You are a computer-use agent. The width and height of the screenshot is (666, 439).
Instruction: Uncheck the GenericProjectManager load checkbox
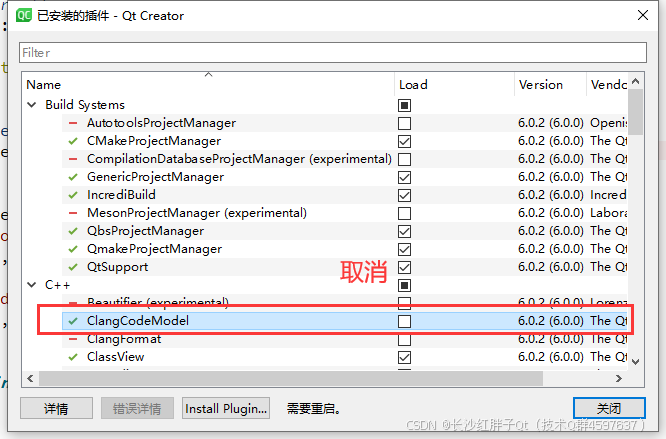coord(404,177)
